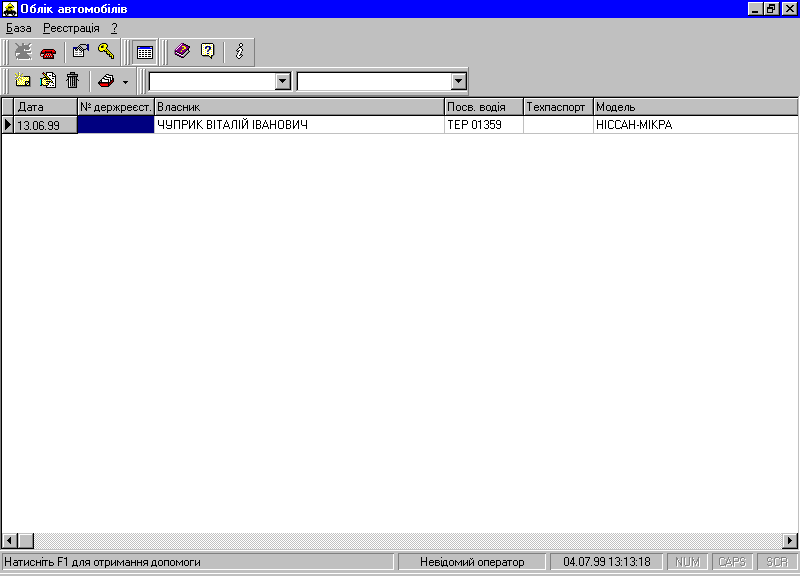The image size is (800, 576).
Task: Click the new record icon with sparkle
Action: (22, 80)
